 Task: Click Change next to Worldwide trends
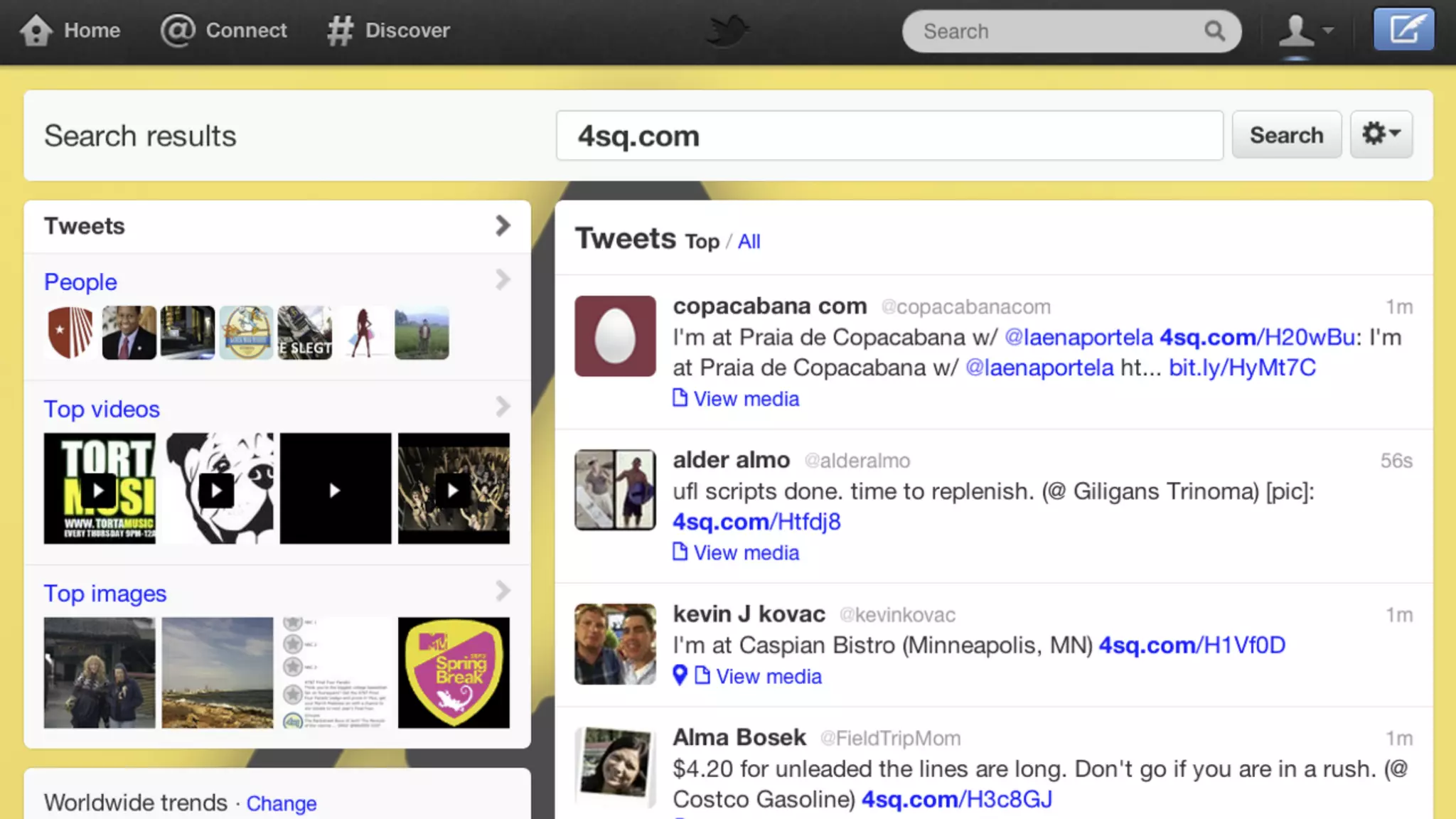(x=281, y=803)
